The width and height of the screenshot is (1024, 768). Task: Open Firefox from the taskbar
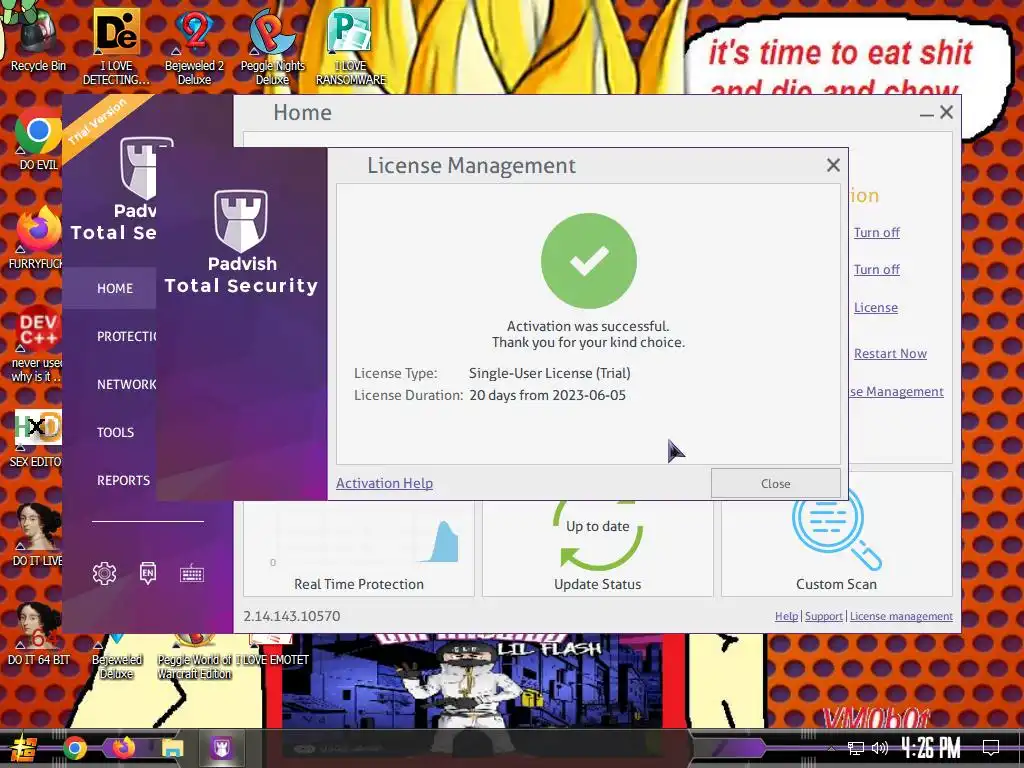click(123, 748)
